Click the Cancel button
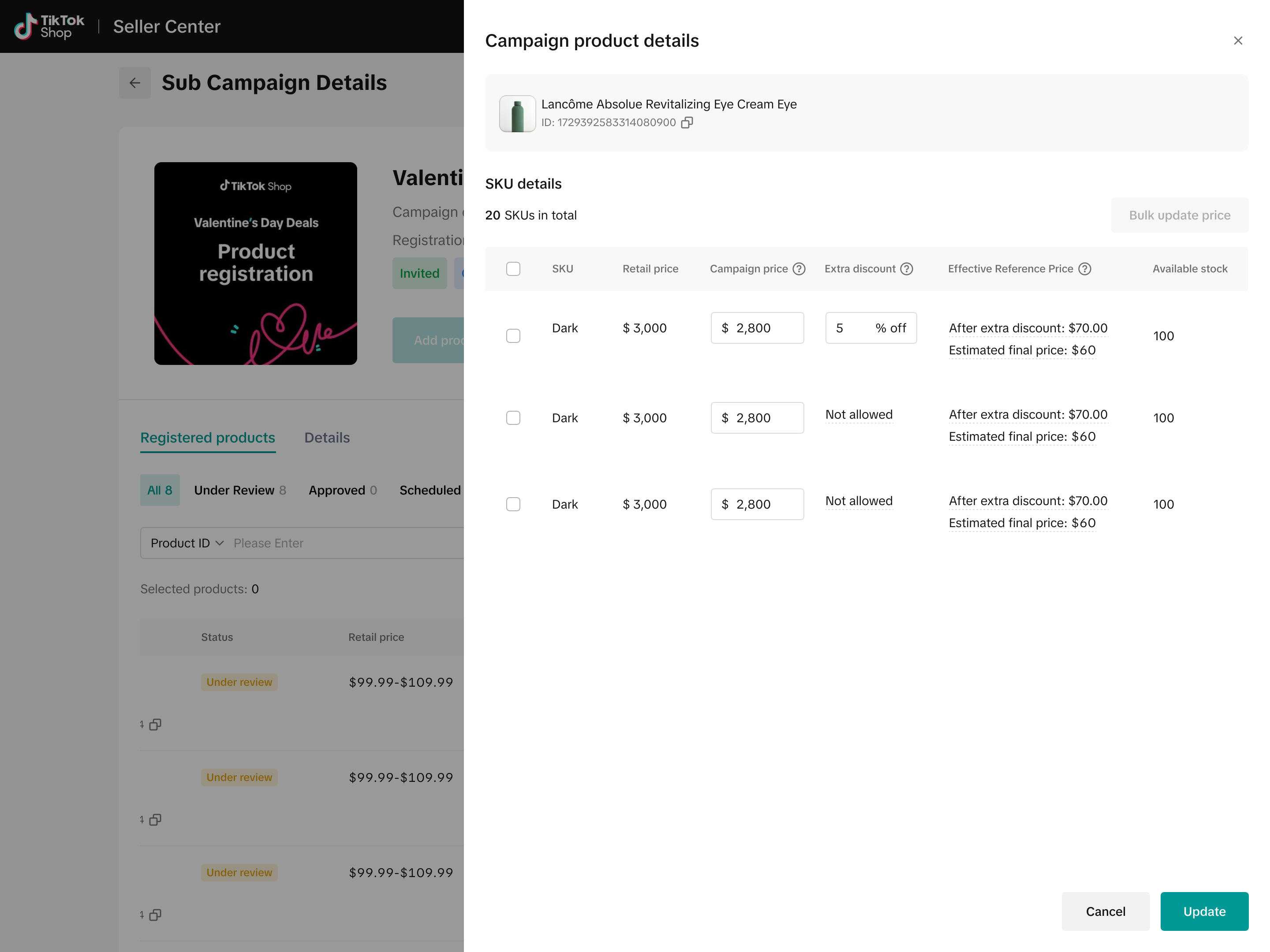This screenshot has width=1270, height=952. click(1105, 911)
